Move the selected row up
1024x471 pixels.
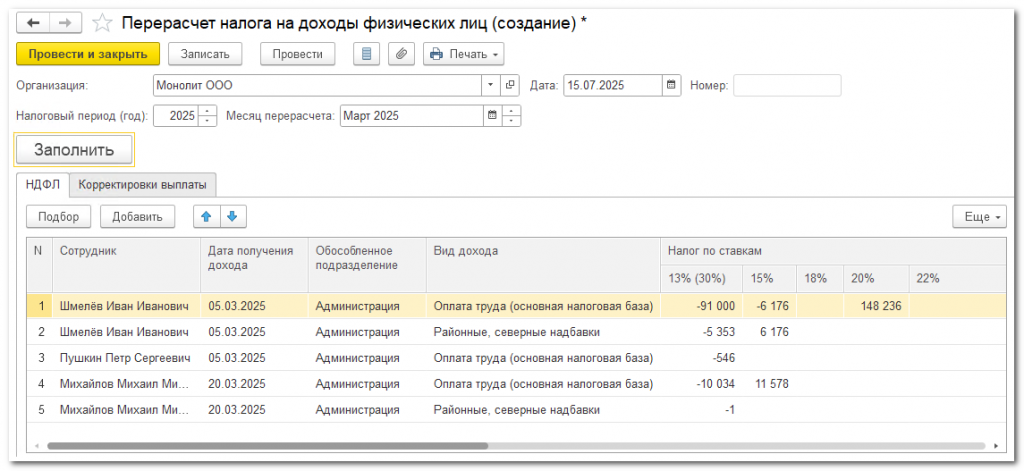click(x=207, y=217)
